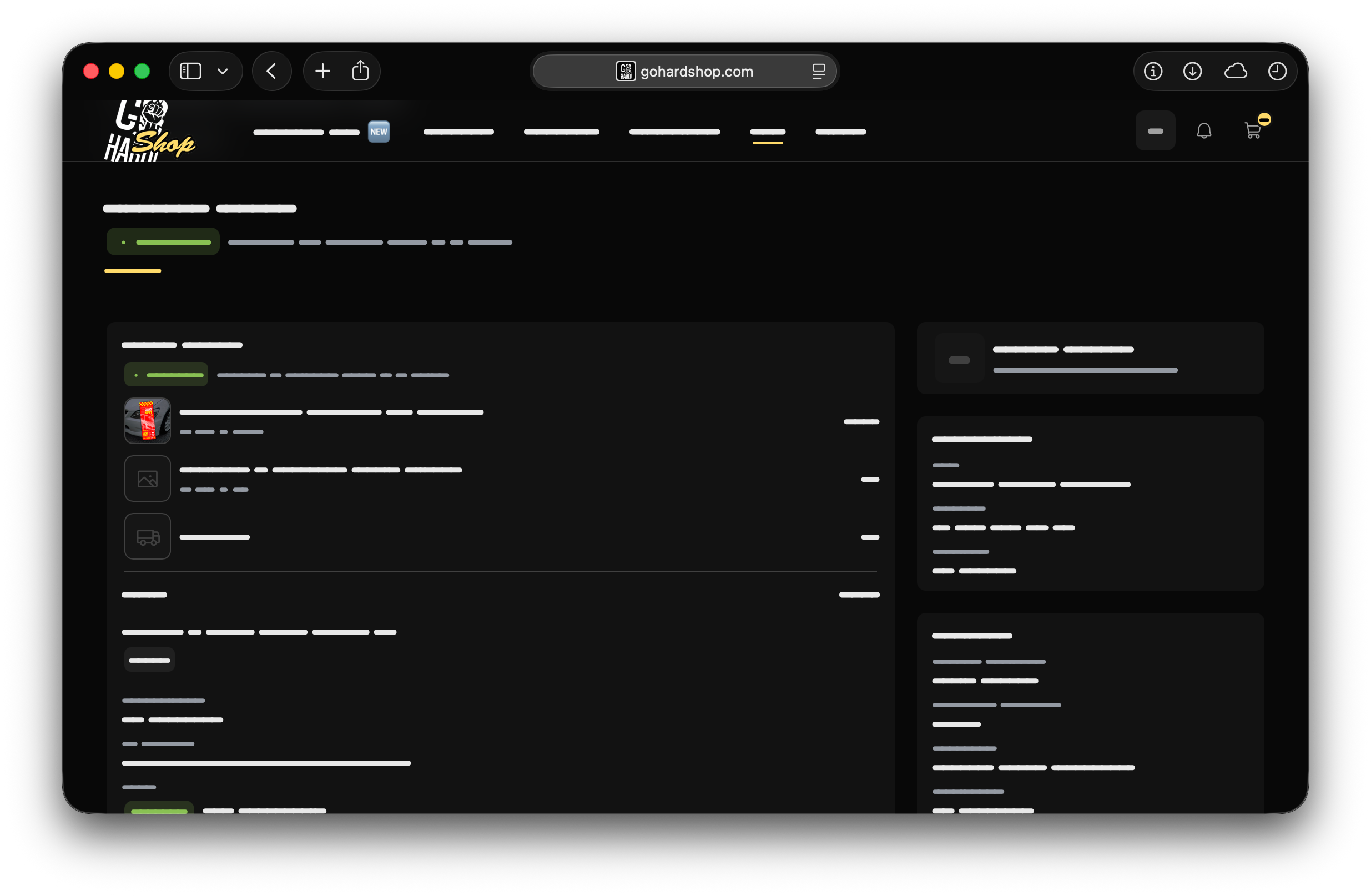1371x896 pixels.
Task: Go back with the back arrow
Action: click(x=271, y=71)
